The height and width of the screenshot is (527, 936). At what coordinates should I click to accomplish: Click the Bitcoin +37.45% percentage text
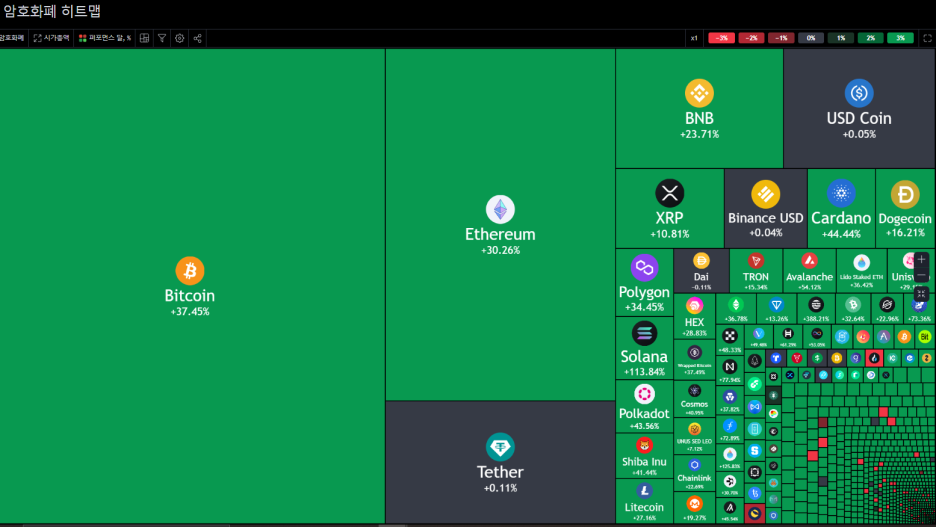pos(190,312)
